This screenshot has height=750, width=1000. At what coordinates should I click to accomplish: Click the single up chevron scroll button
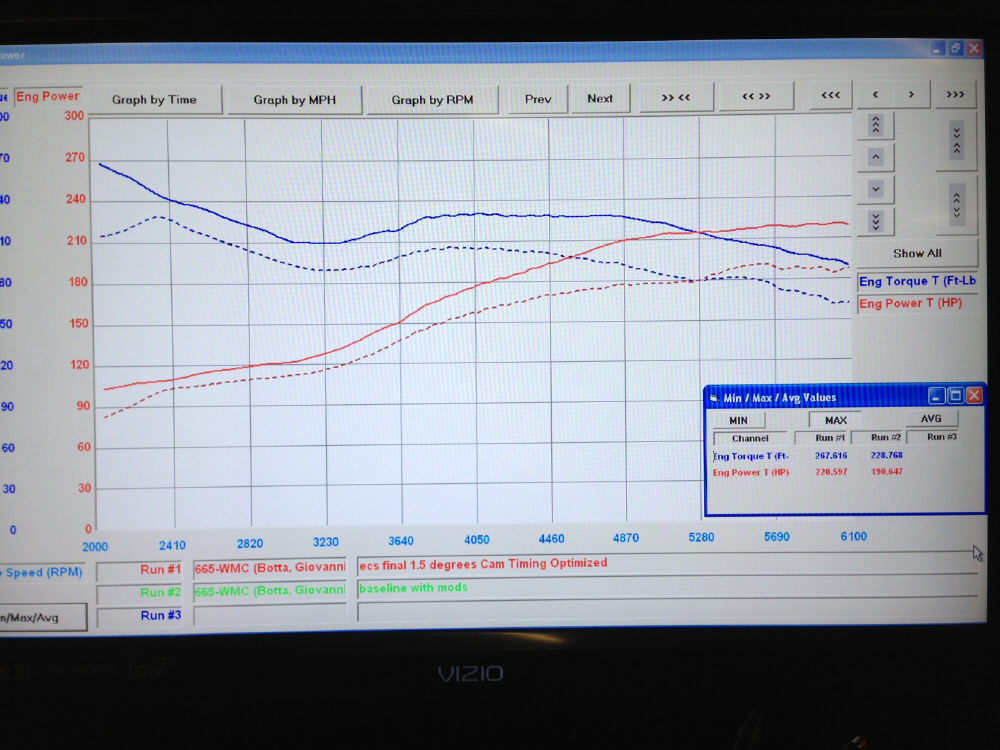[x=876, y=157]
